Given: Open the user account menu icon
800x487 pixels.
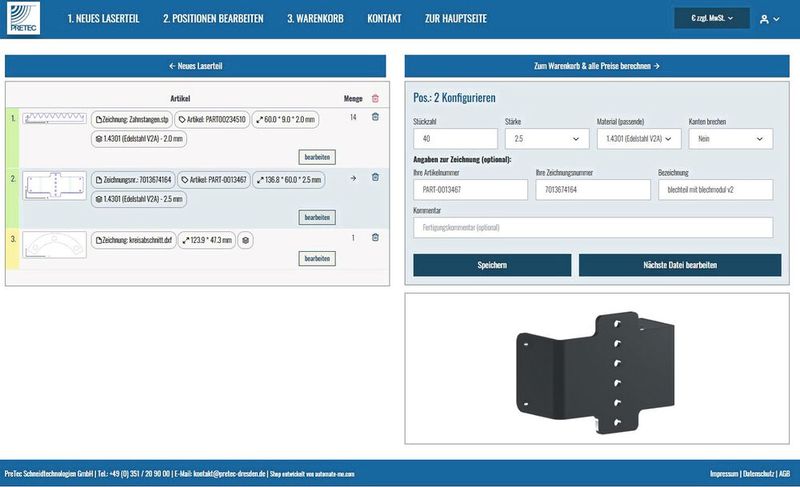Looking at the screenshot, I should [769, 19].
